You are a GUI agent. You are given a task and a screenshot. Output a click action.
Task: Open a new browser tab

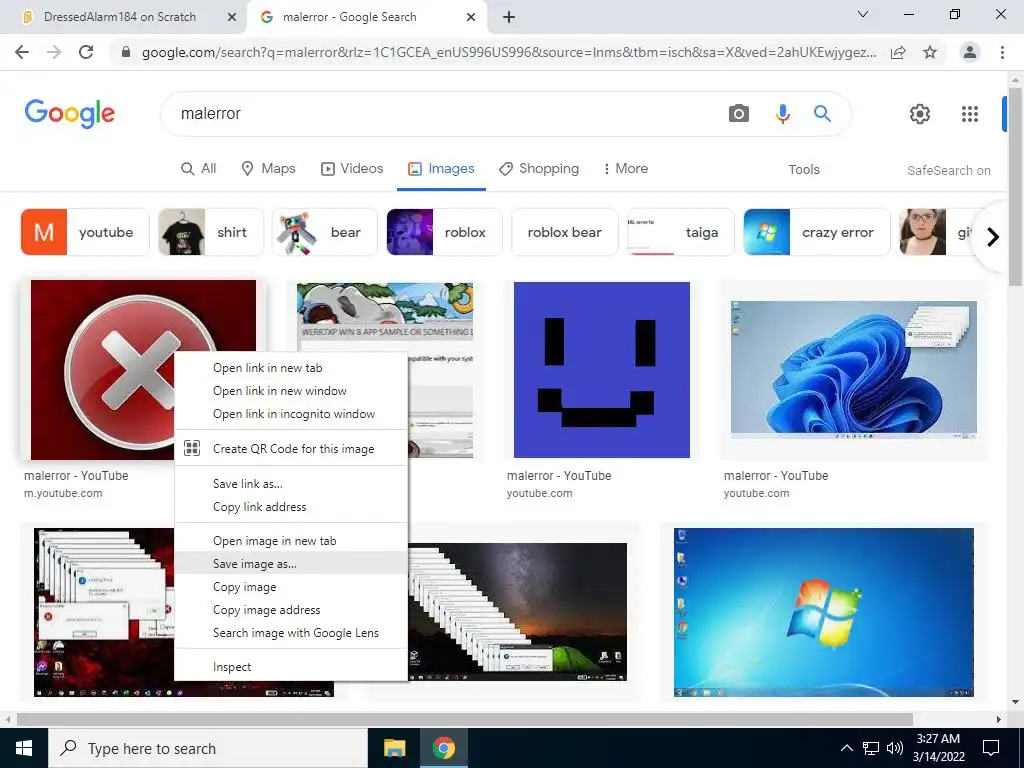[x=509, y=17]
